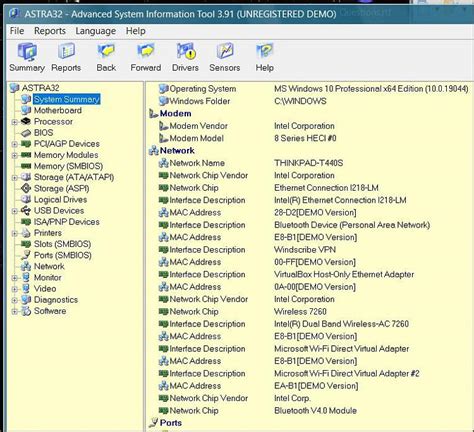Open the Reports menu

(50, 31)
